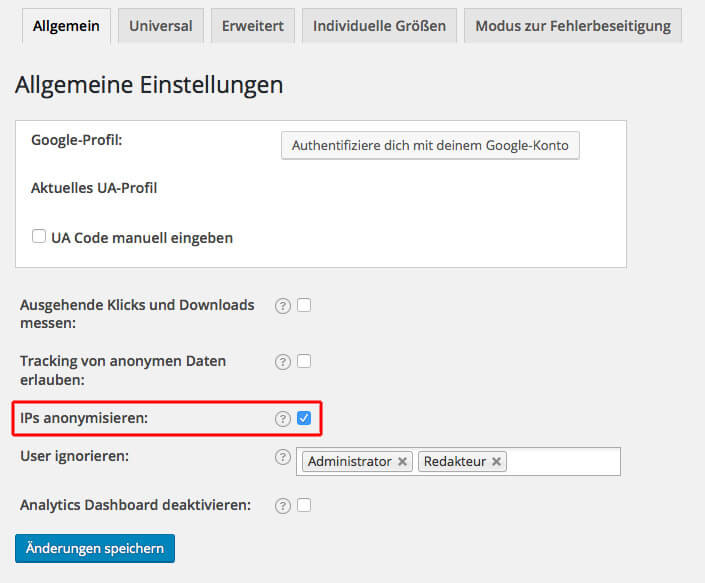This screenshot has height=583, width=705.
Task: Remove the Redakteur tag
Action: click(496, 462)
